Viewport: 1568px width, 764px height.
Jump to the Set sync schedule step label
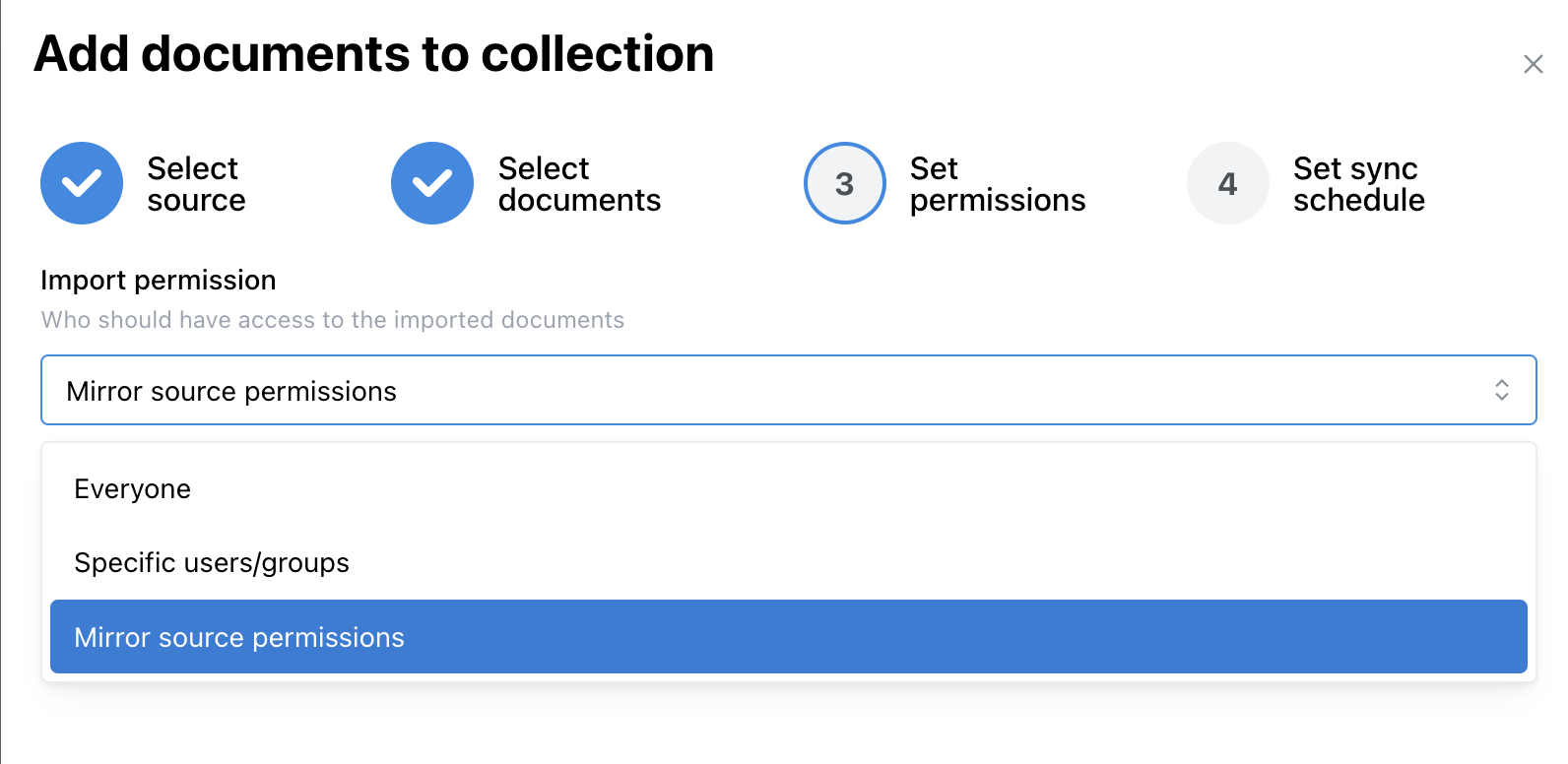[x=1358, y=184]
